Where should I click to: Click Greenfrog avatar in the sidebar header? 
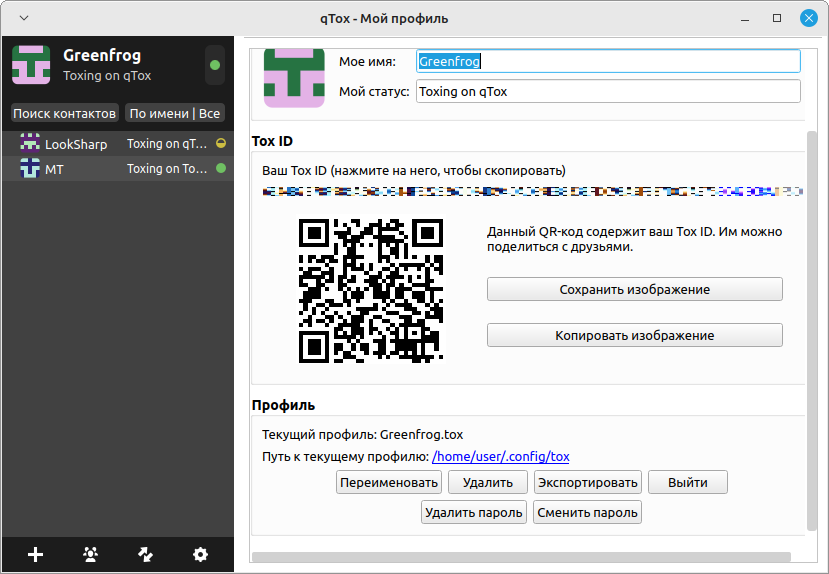pos(31,65)
